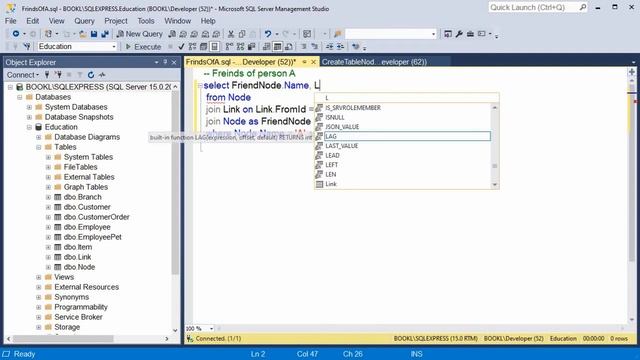Toggle Results to Text icon
This screenshot has width=640, height=360.
pyautogui.click(x=267, y=47)
